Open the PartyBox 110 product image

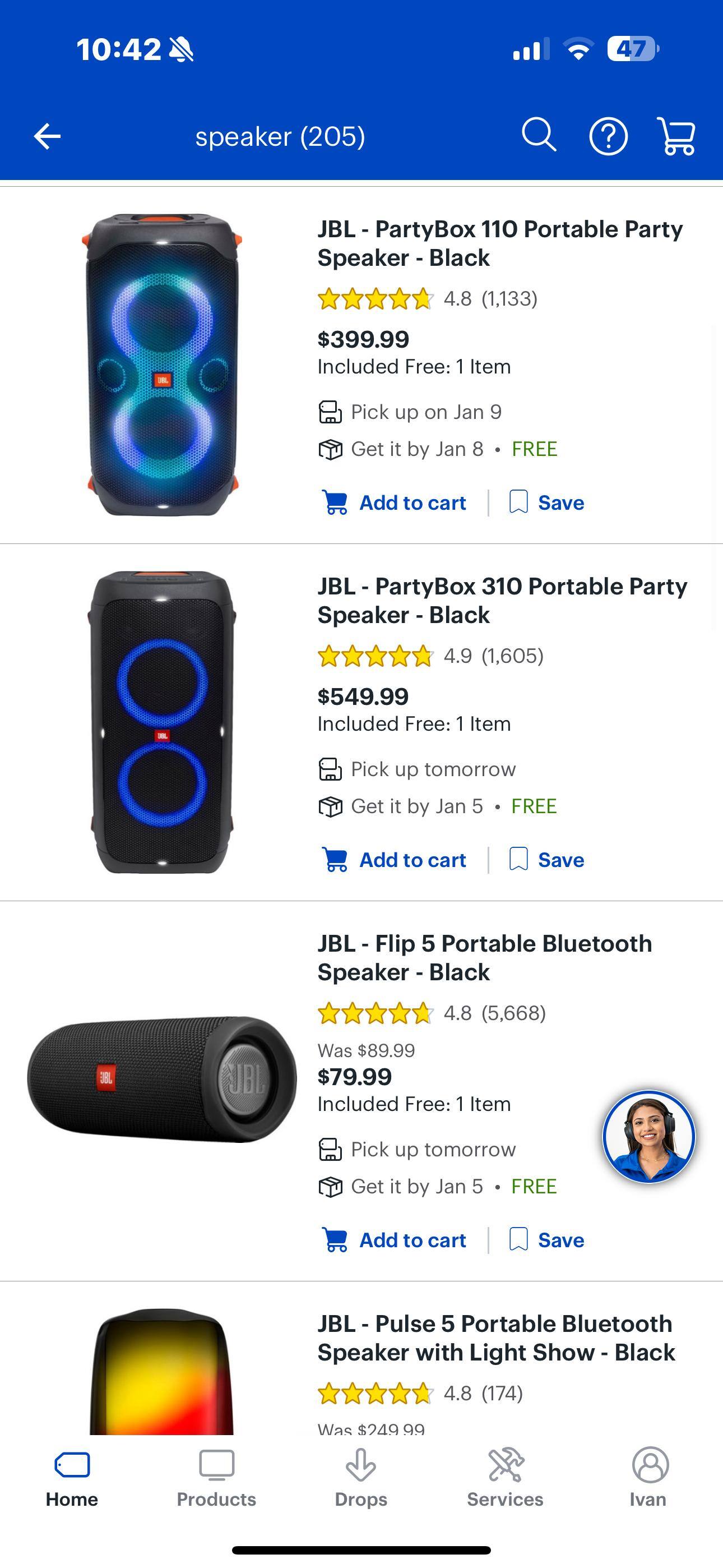click(162, 364)
